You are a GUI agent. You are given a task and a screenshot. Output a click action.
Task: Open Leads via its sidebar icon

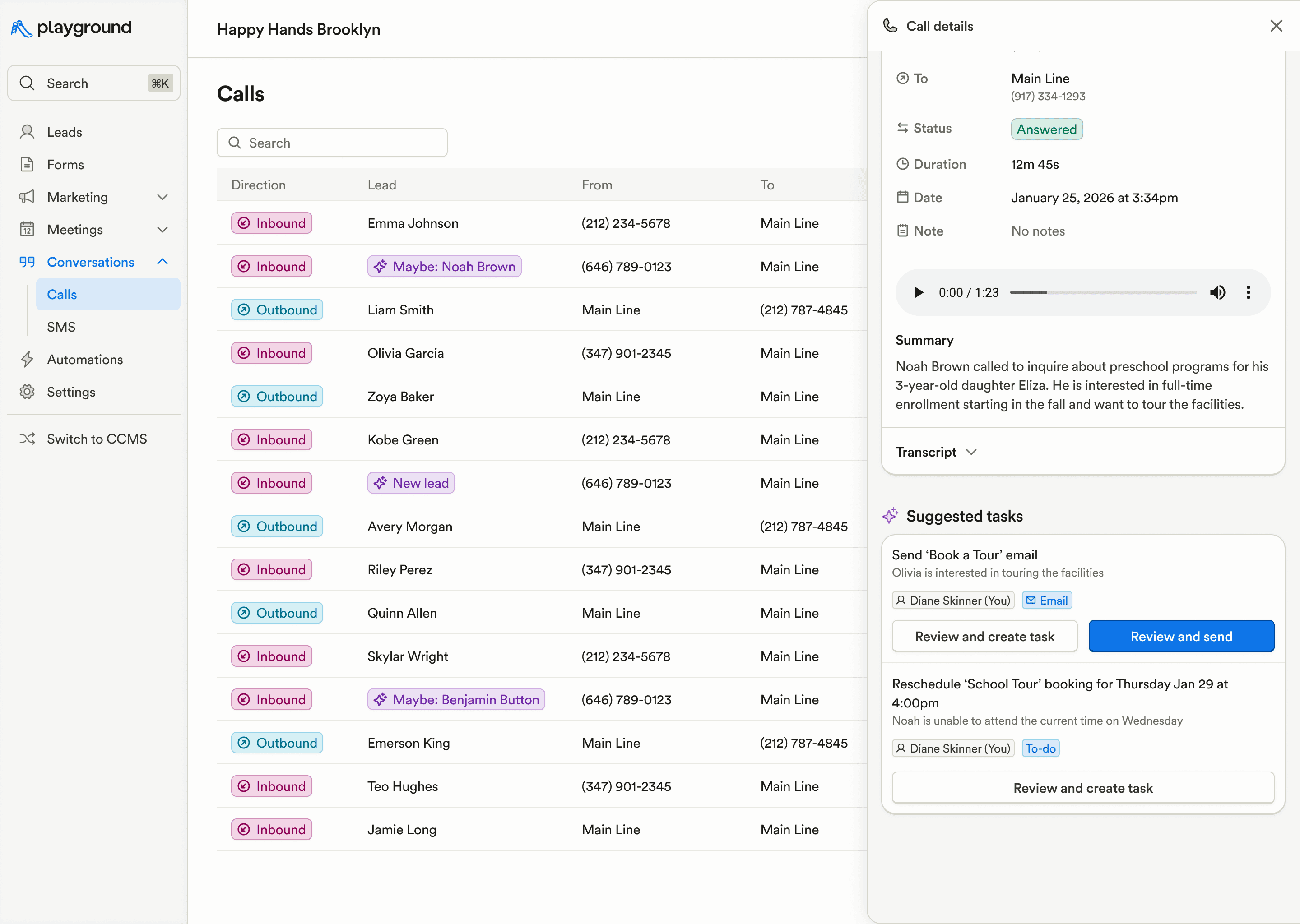28,131
